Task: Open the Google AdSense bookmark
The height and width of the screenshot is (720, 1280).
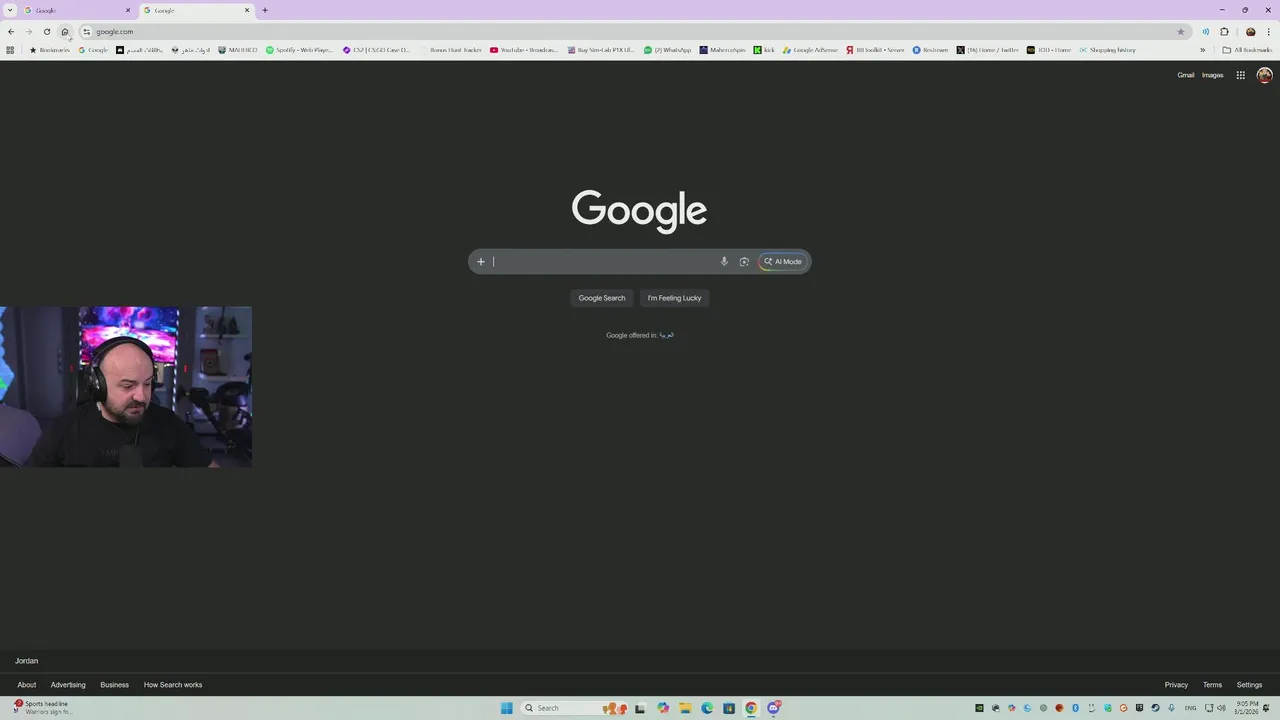Action: pos(810,50)
